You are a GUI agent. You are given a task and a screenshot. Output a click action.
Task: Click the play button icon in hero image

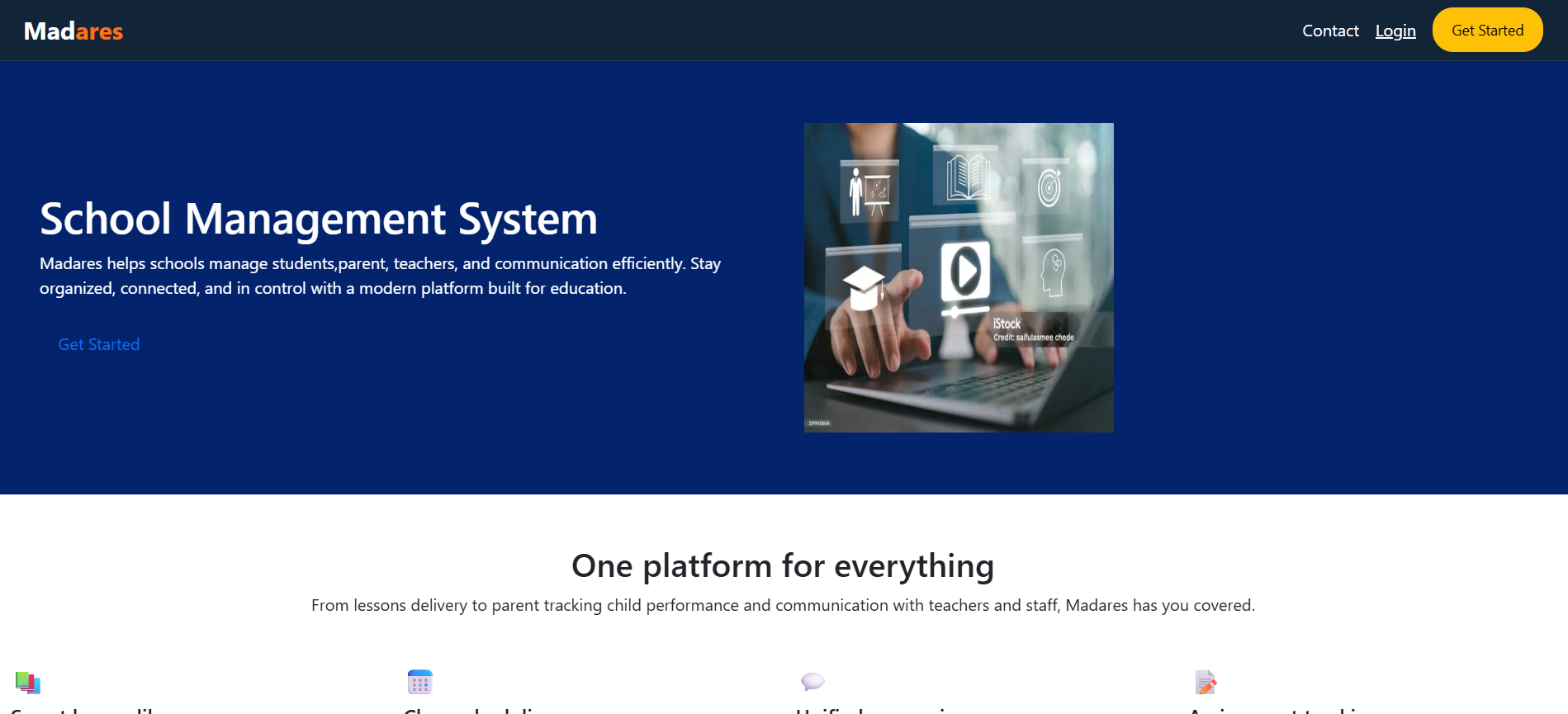(965, 271)
